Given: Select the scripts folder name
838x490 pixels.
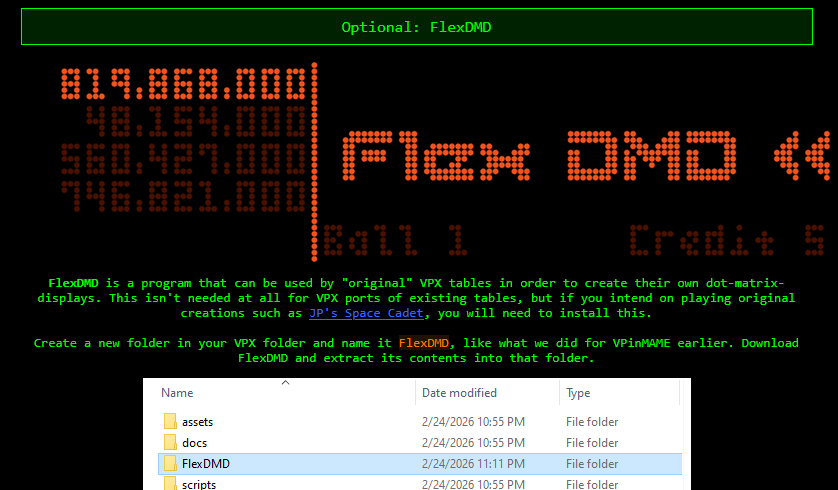Looking at the screenshot, I should pyautogui.click(x=199, y=484).
